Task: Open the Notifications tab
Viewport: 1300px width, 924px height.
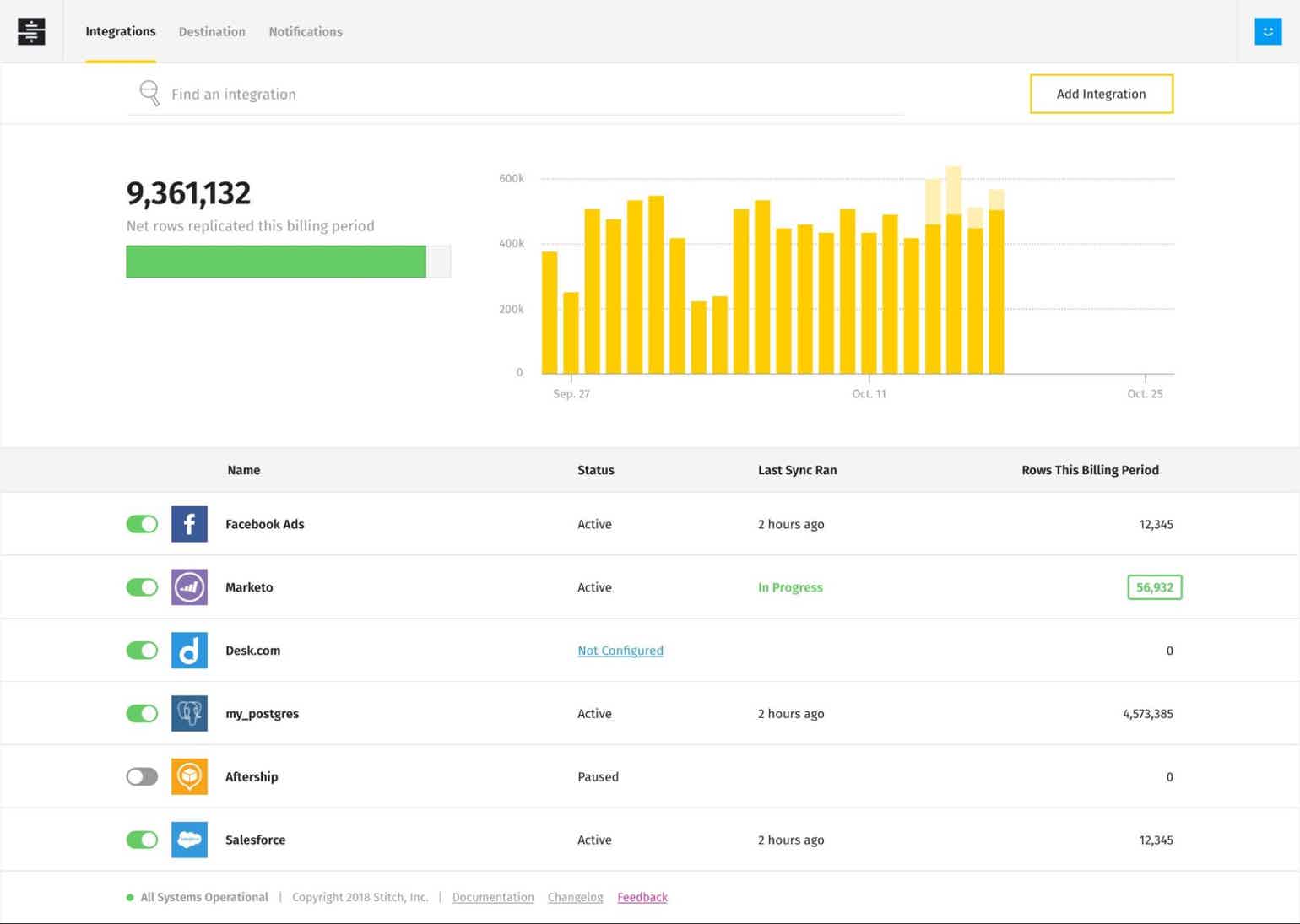Action: click(306, 31)
